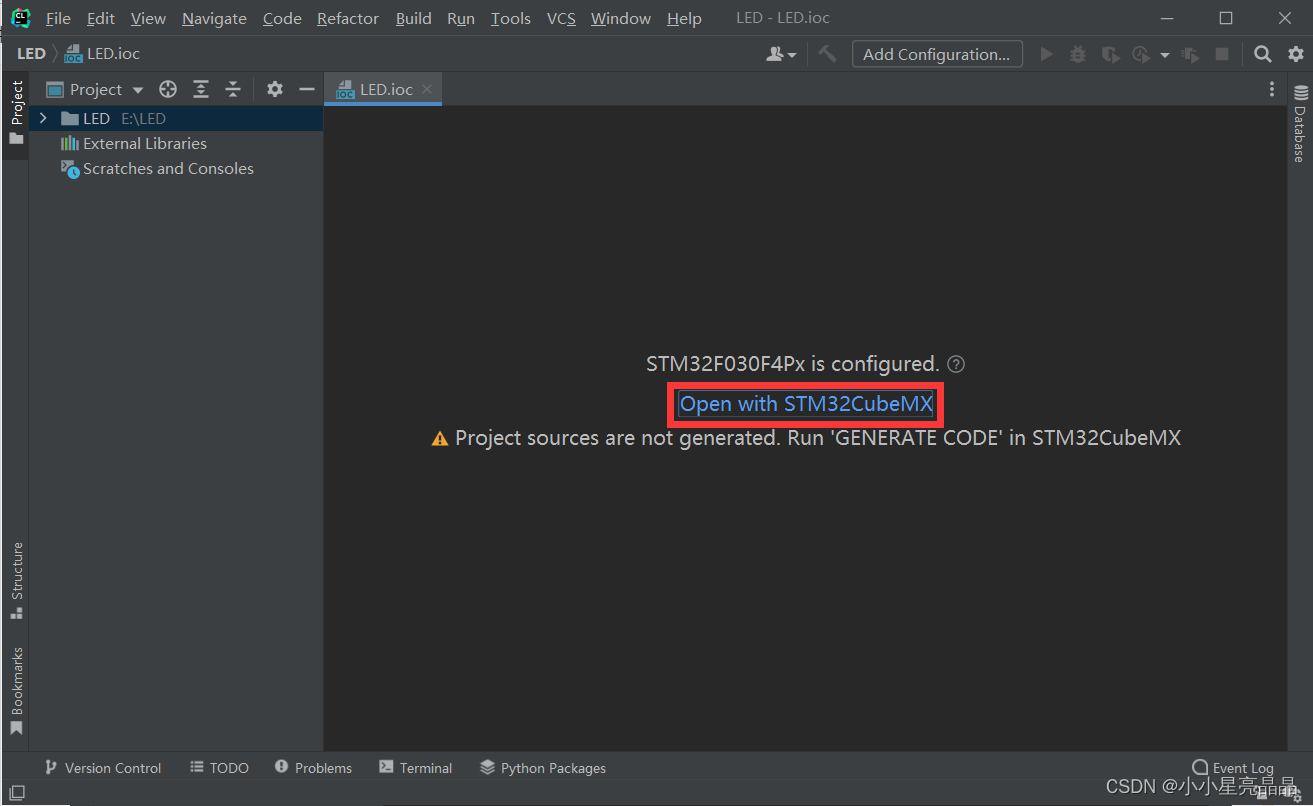Viewport: 1313px width, 806px height.
Task: Click the Attach to Process icon
Action: tap(1190, 54)
